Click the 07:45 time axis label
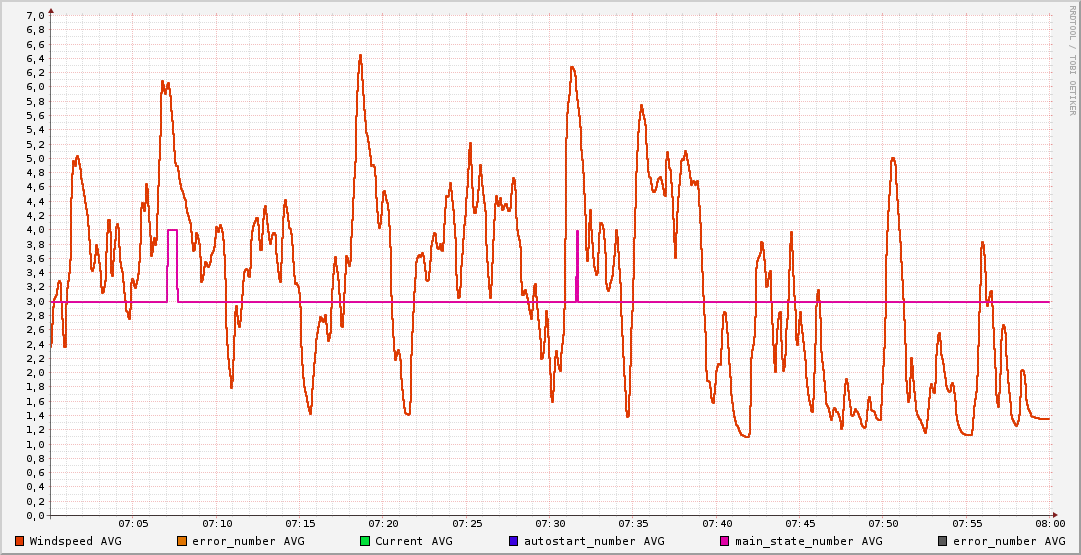Image resolution: width=1081 pixels, height=555 pixels. tap(800, 524)
